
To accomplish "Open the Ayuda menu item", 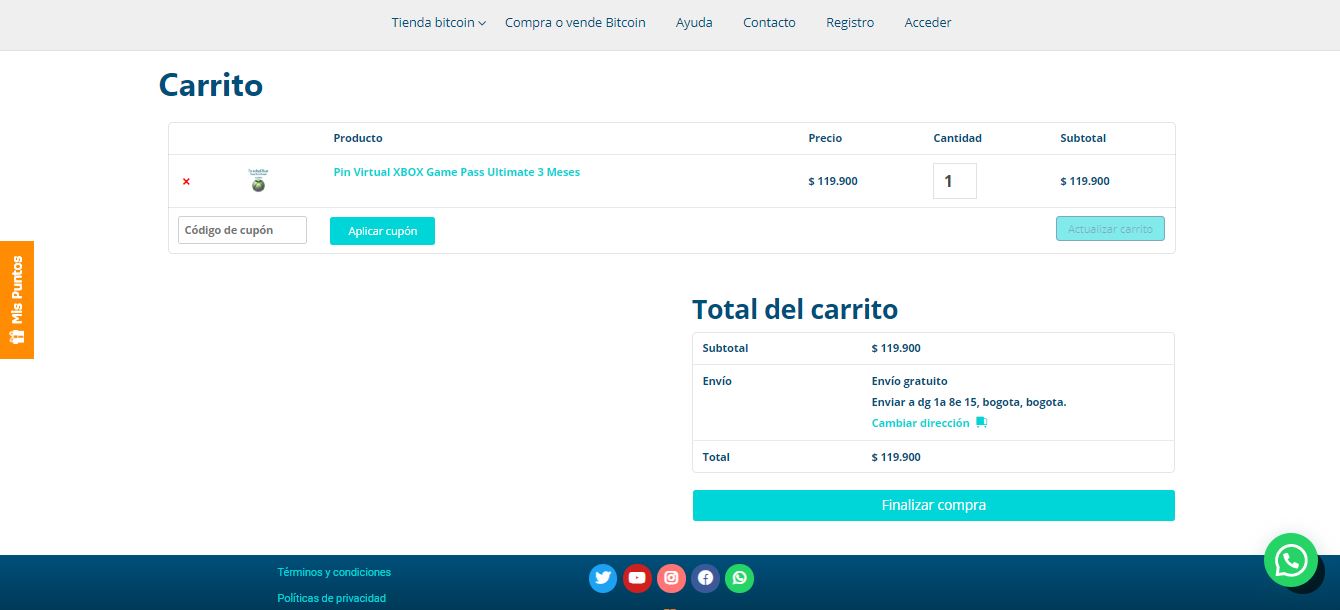I will pos(694,23).
